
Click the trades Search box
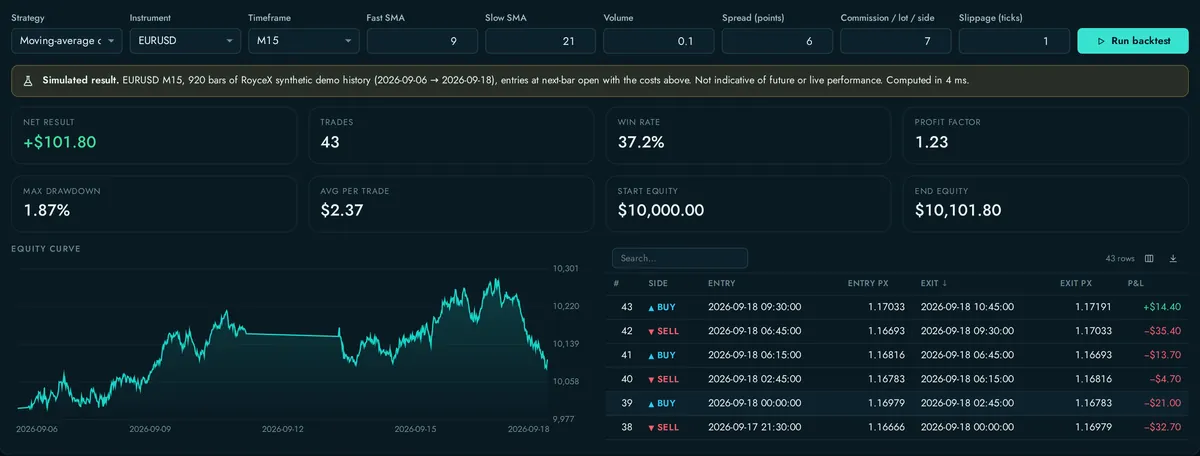[680, 258]
